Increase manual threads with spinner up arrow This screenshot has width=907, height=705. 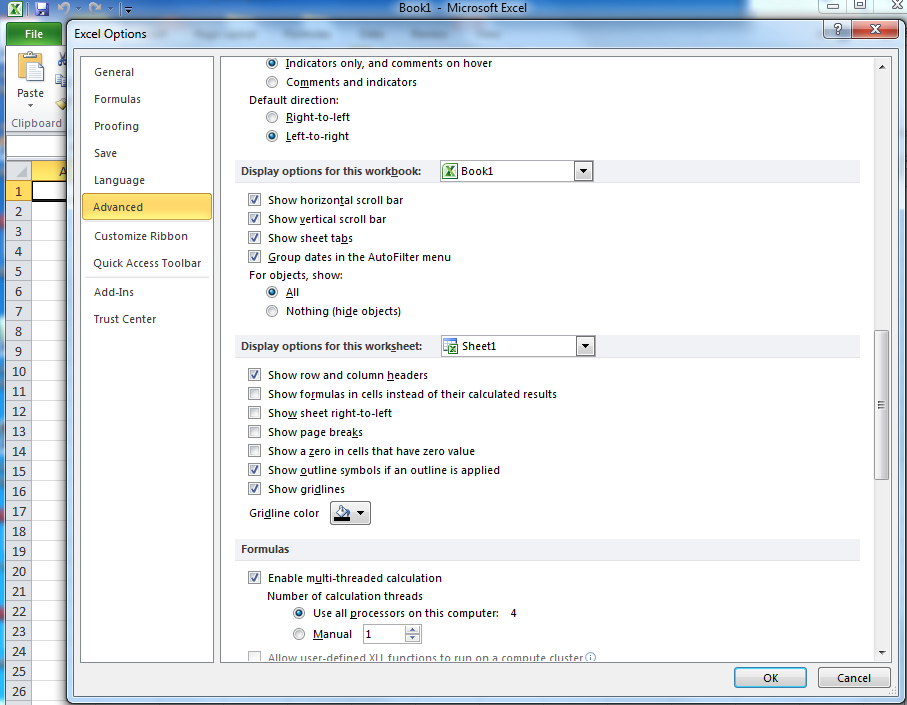click(x=412, y=630)
